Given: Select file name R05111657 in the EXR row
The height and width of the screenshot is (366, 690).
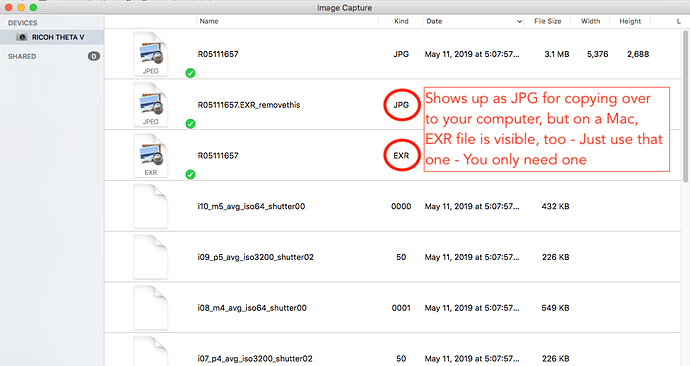Looking at the screenshot, I should coord(218,156).
